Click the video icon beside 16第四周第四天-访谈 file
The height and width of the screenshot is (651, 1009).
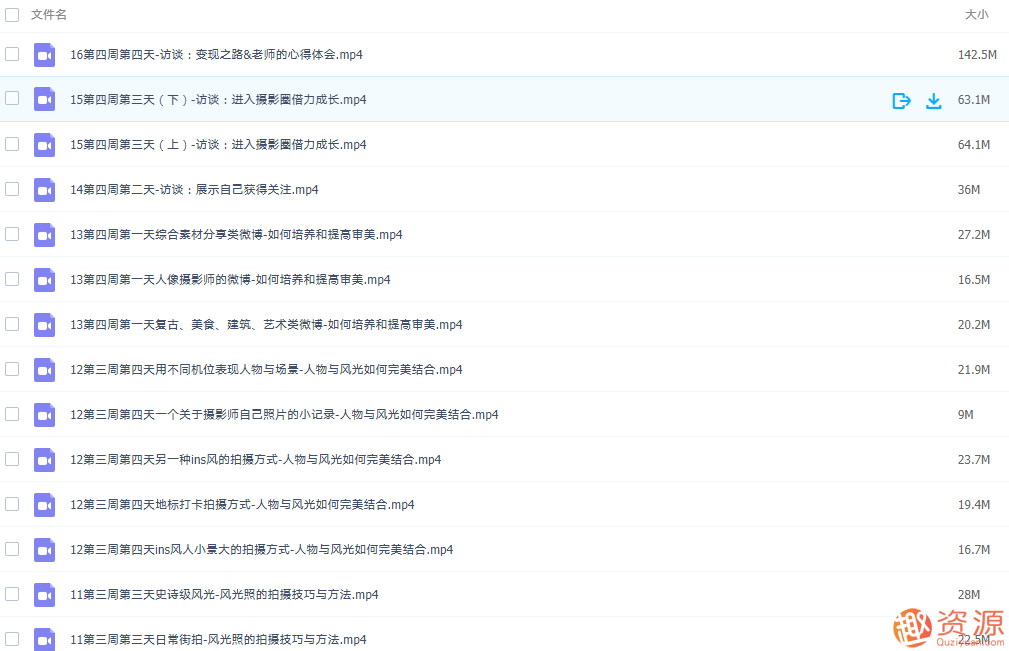(44, 55)
